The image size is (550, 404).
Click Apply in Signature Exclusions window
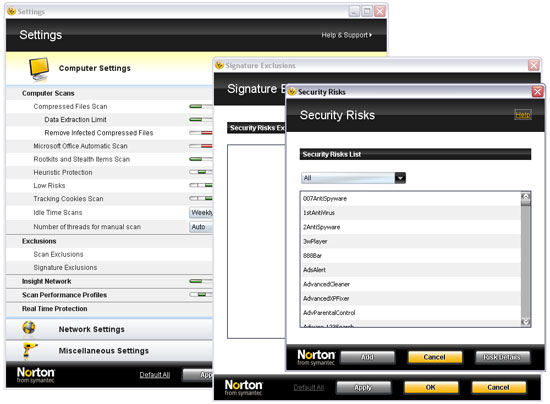point(363,388)
